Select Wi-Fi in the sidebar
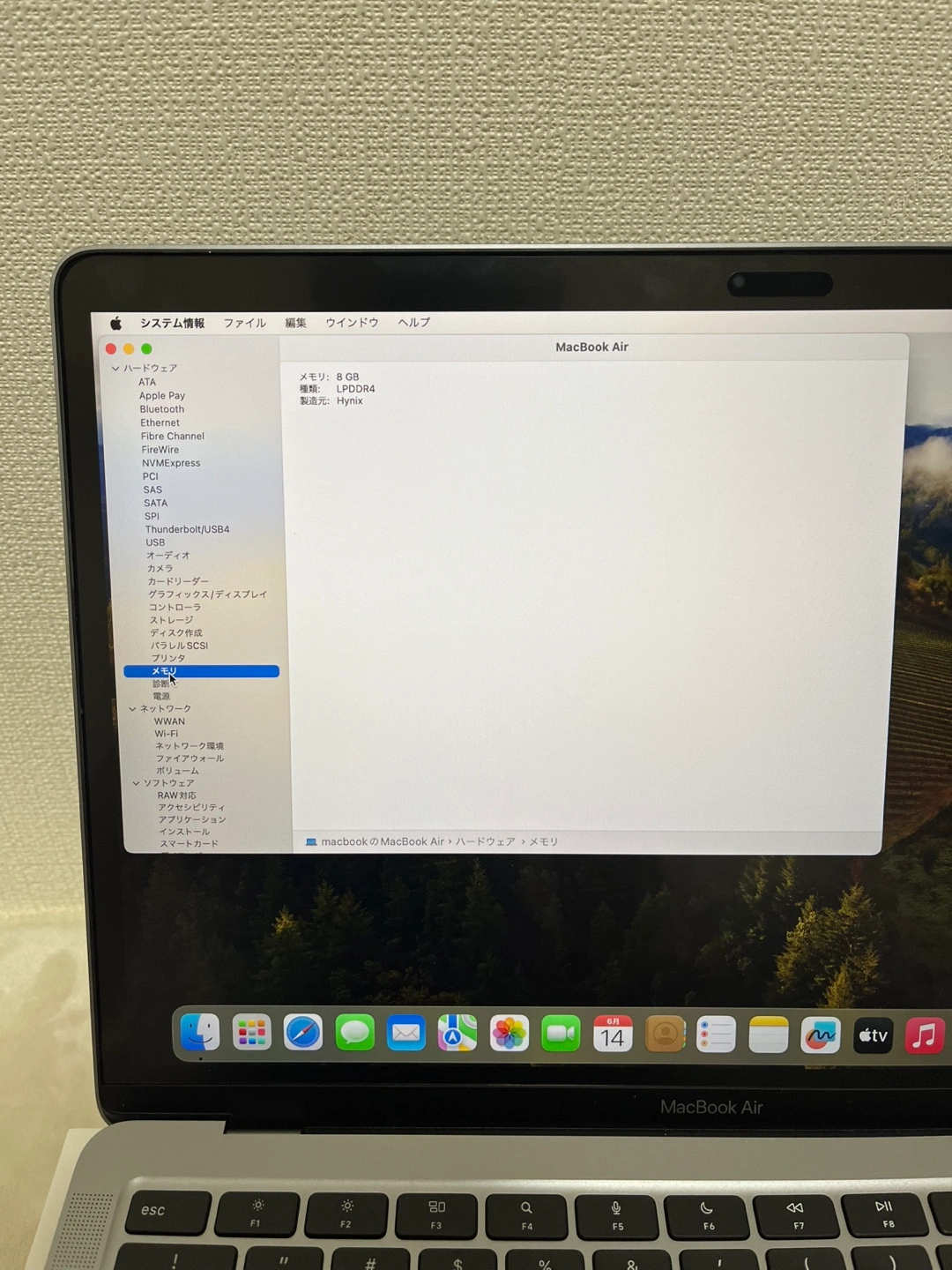The image size is (952, 1270). point(167,734)
